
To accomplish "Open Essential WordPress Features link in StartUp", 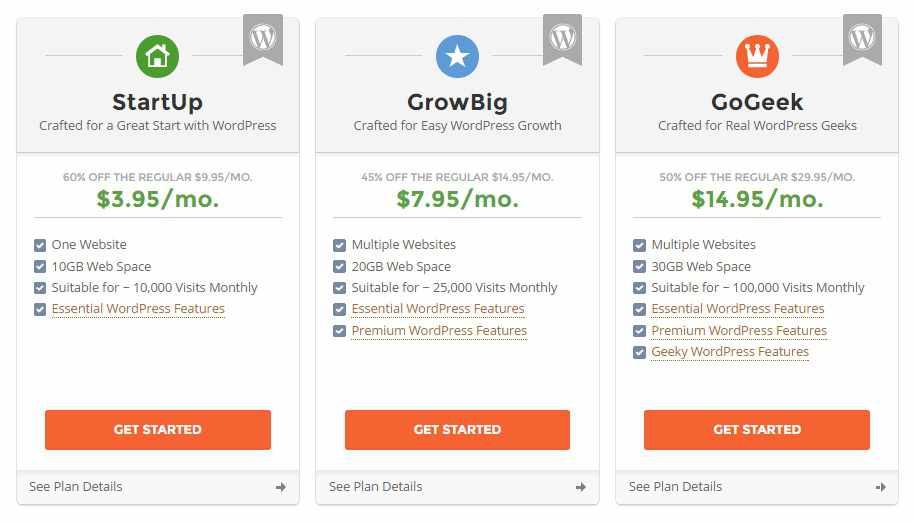I will (138, 309).
